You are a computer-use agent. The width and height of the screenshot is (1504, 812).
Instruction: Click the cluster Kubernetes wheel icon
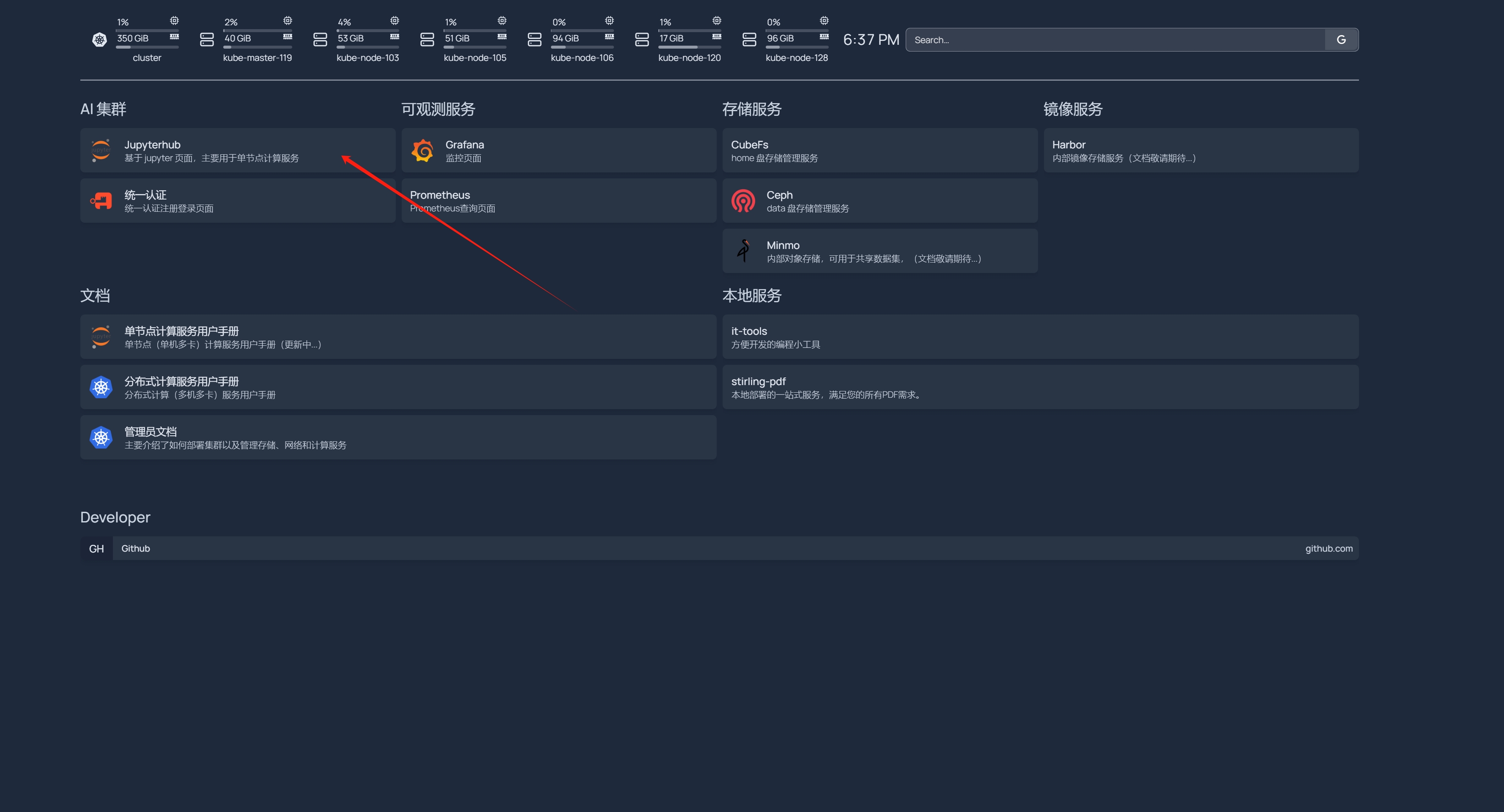pos(99,40)
